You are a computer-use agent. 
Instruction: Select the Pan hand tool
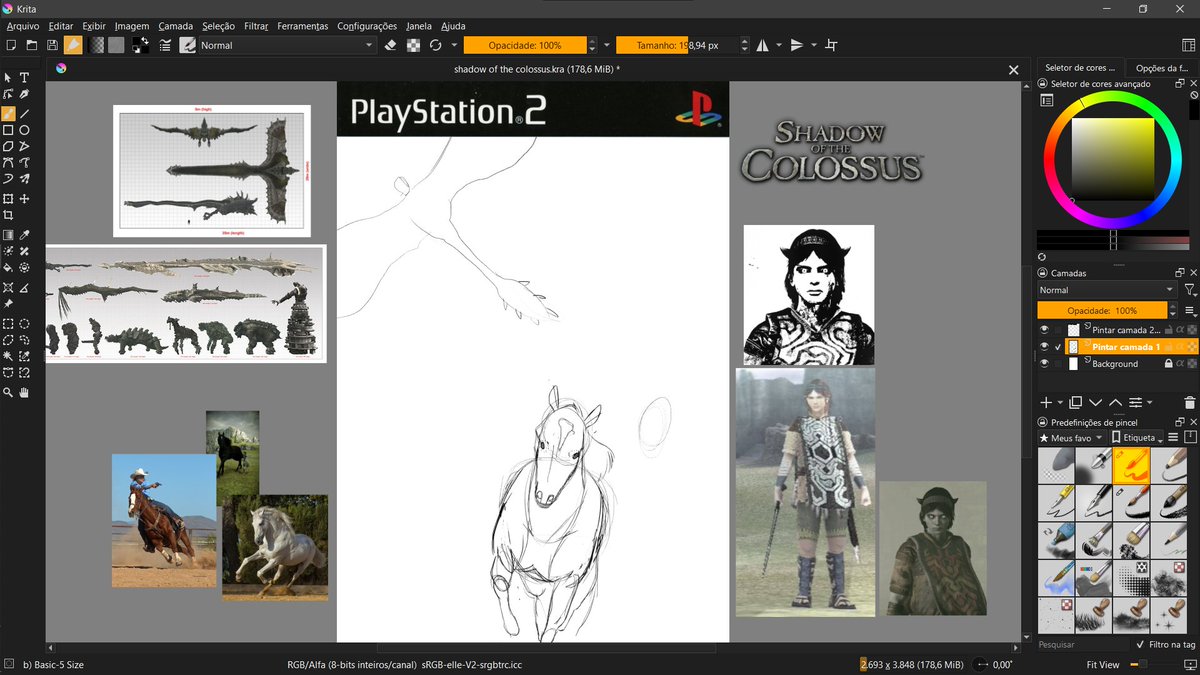pyautogui.click(x=25, y=393)
